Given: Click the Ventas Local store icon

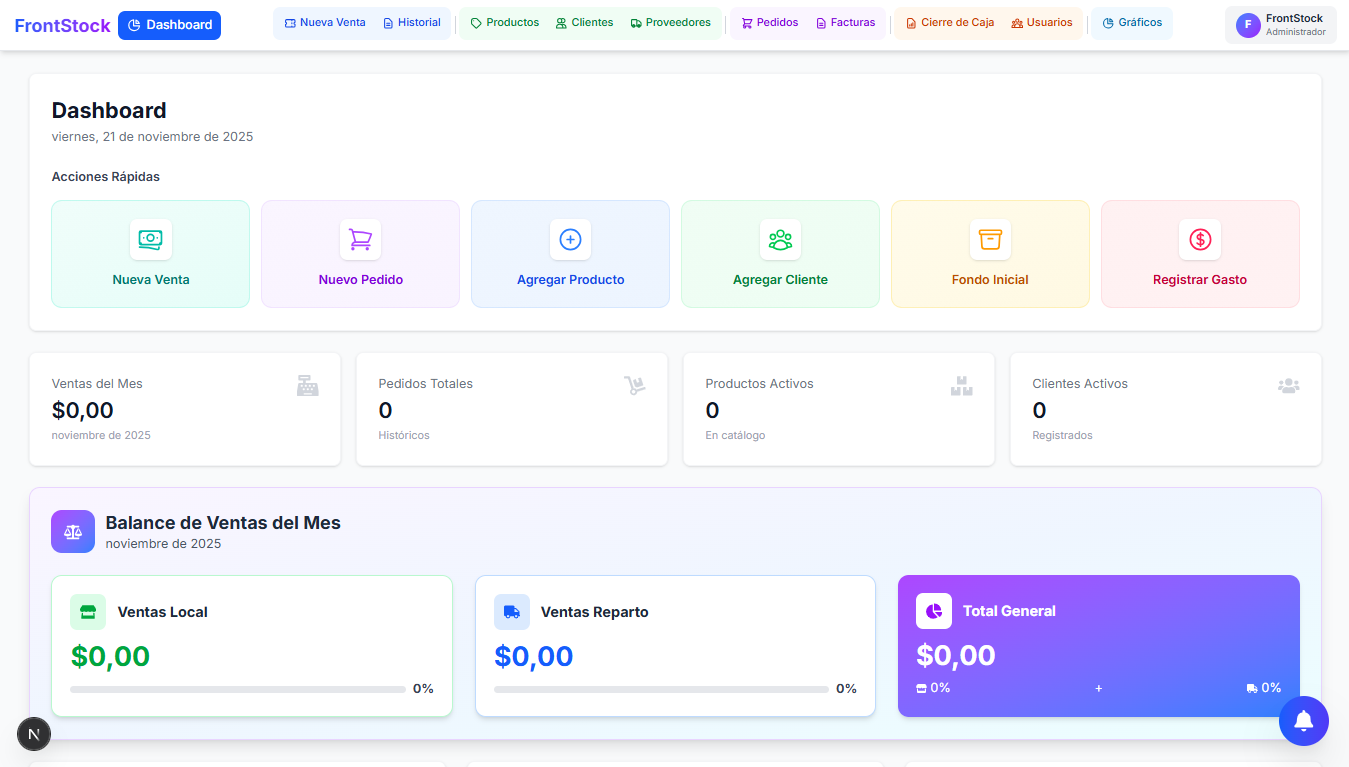Looking at the screenshot, I should [88, 611].
